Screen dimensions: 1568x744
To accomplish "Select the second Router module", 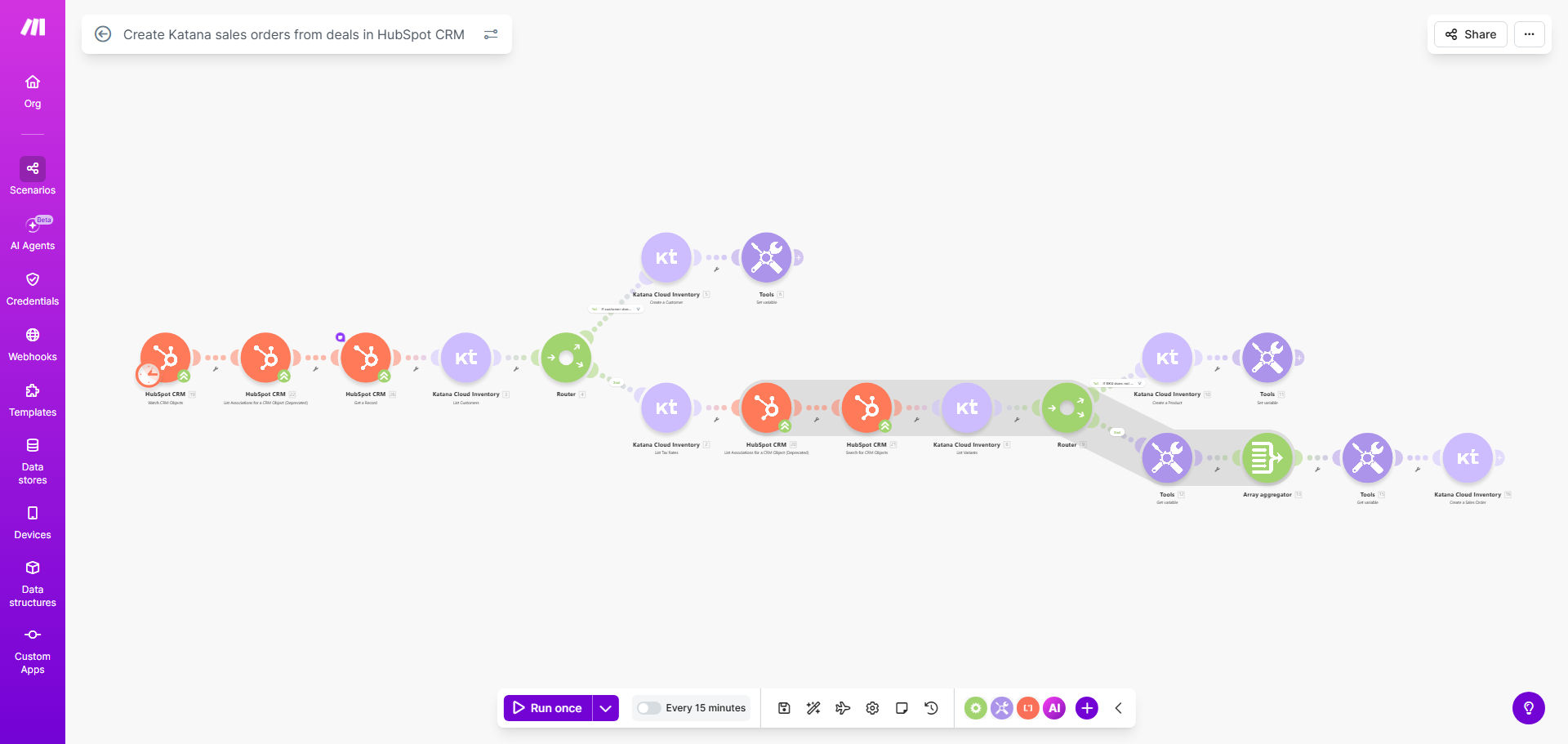I will [1067, 408].
